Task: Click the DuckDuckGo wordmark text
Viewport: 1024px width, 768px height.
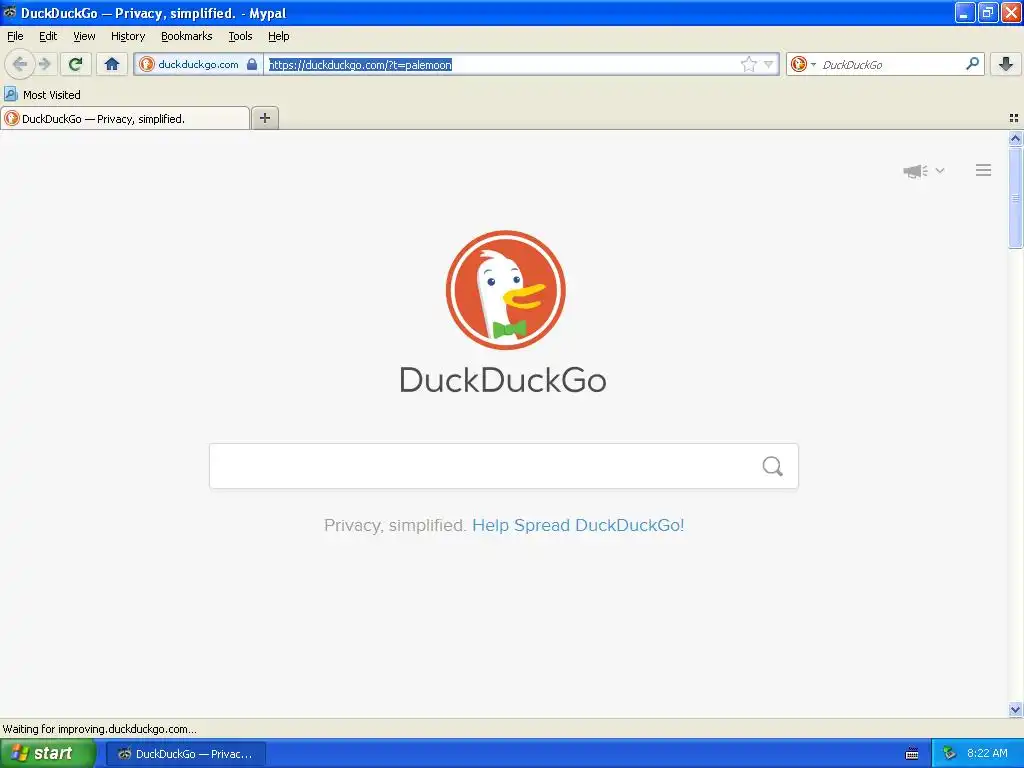Action: [x=503, y=381]
